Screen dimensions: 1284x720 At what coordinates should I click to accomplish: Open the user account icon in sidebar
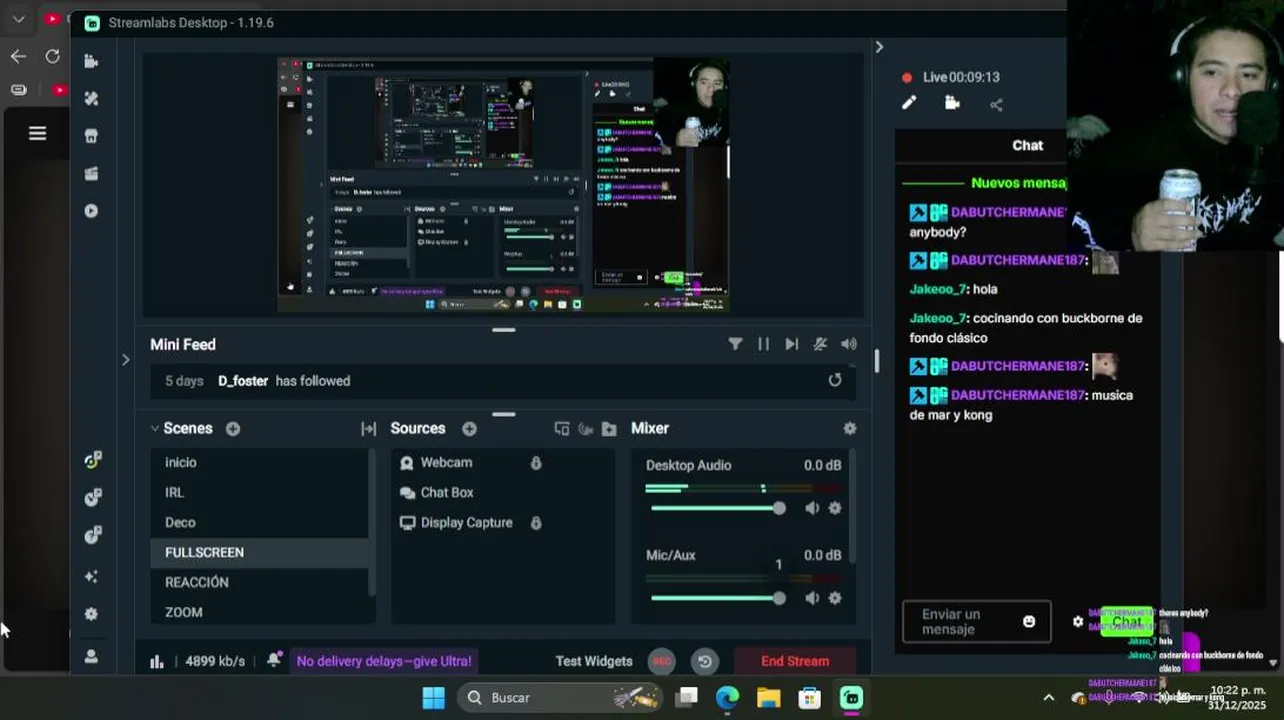click(x=91, y=656)
